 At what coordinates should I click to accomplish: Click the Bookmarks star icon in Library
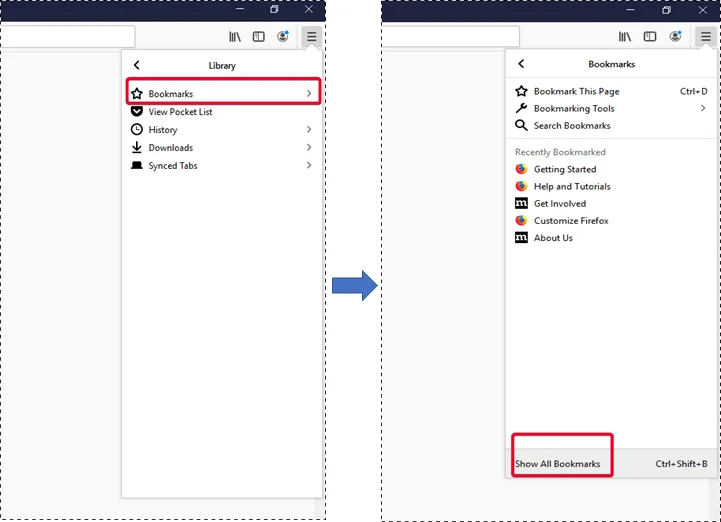click(x=137, y=94)
